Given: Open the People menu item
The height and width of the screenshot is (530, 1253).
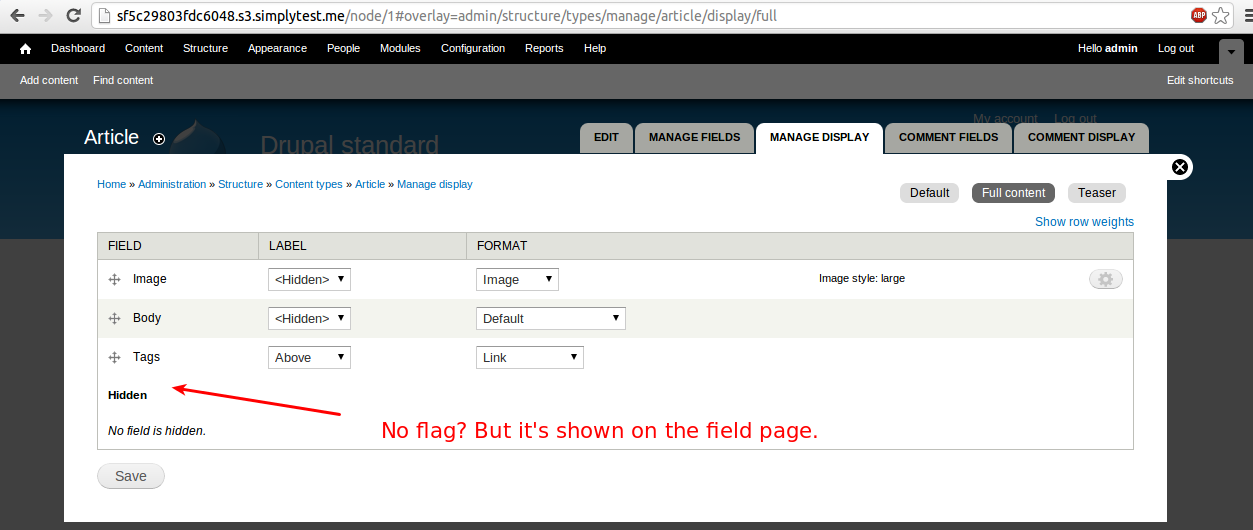Looking at the screenshot, I should (343, 48).
